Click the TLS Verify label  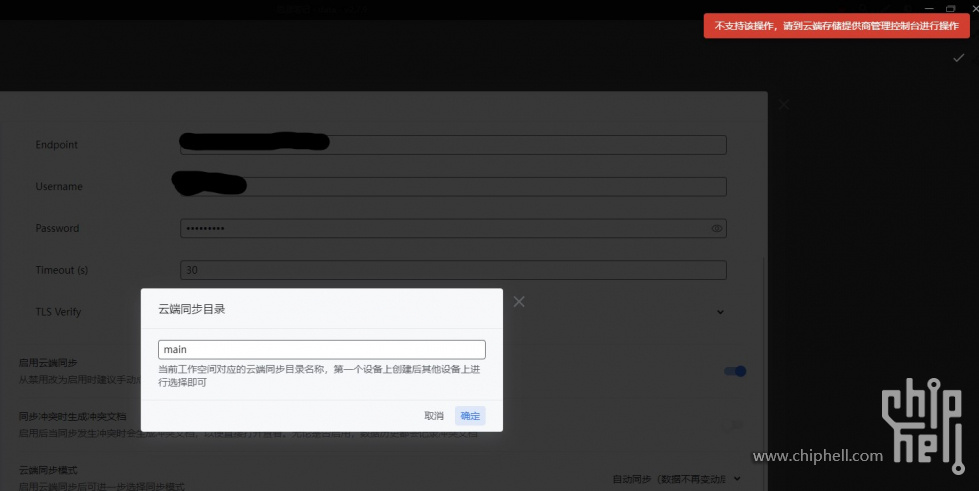[x=58, y=312]
